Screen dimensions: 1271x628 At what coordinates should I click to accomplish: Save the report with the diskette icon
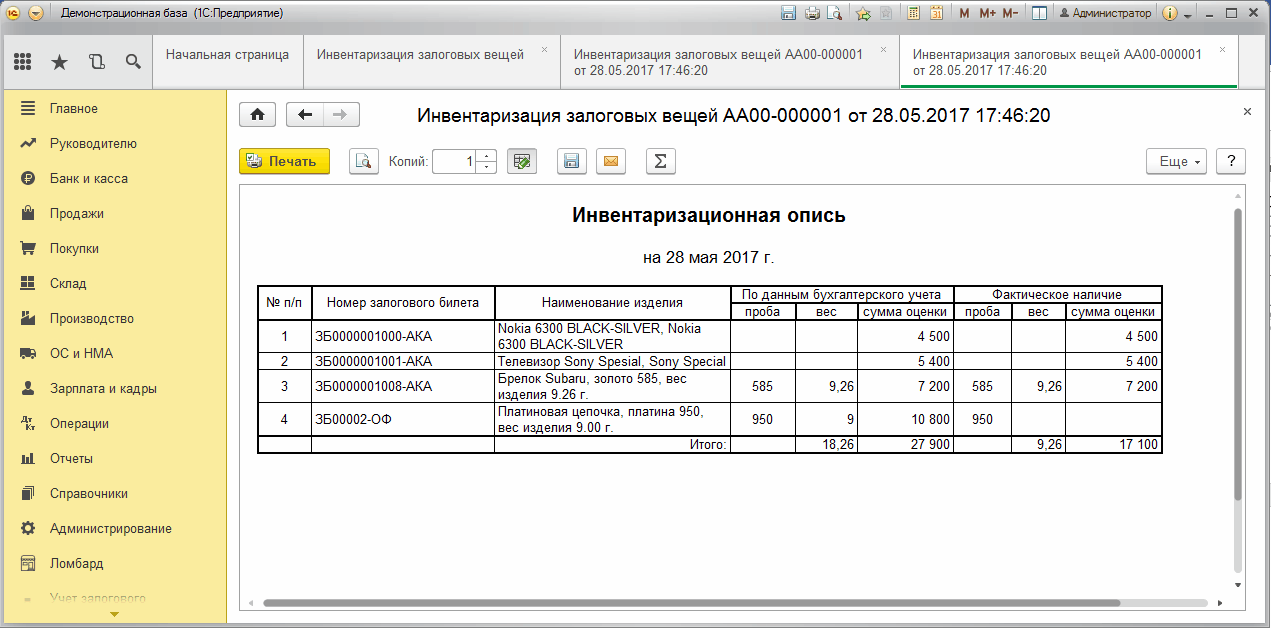[572, 161]
